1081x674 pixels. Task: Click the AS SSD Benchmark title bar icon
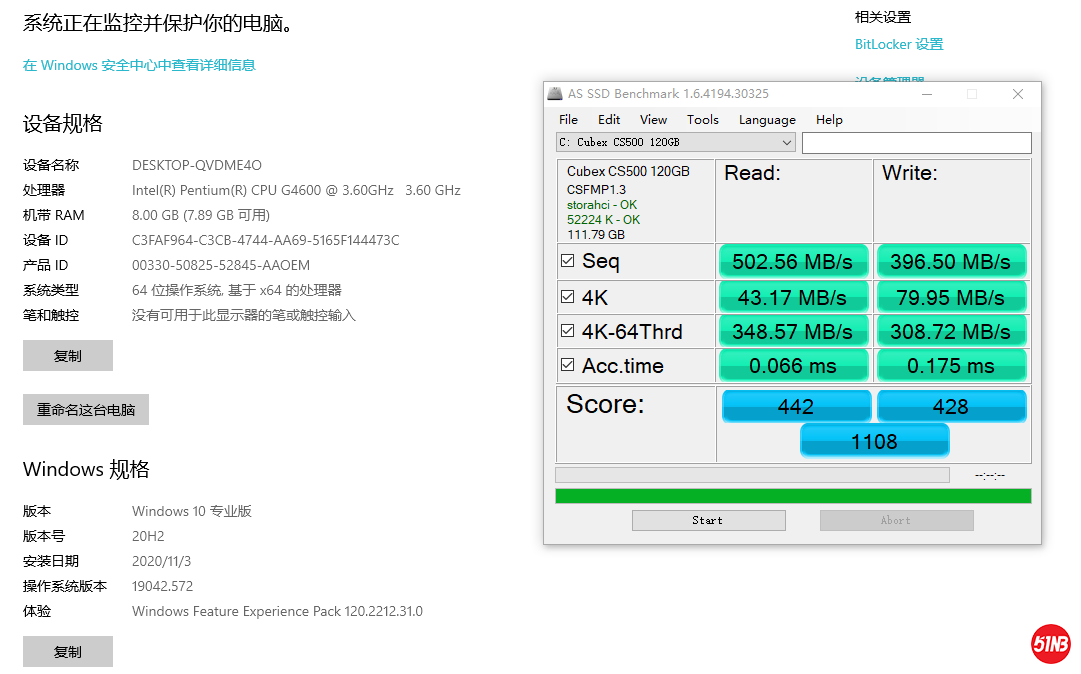click(555, 94)
